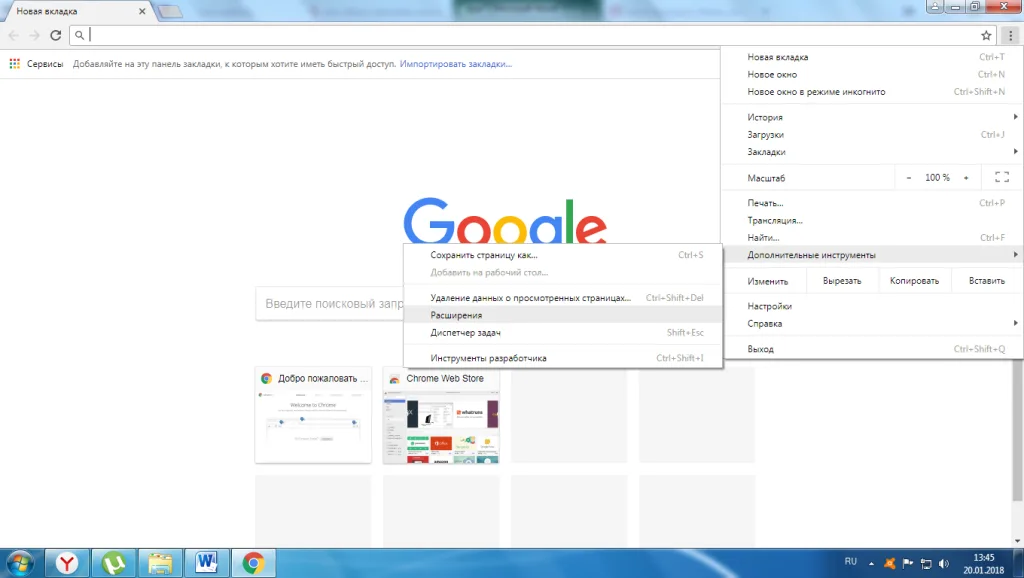Close the Новая вкладка tab
Screen dimensions: 1024x578
[142, 11]
